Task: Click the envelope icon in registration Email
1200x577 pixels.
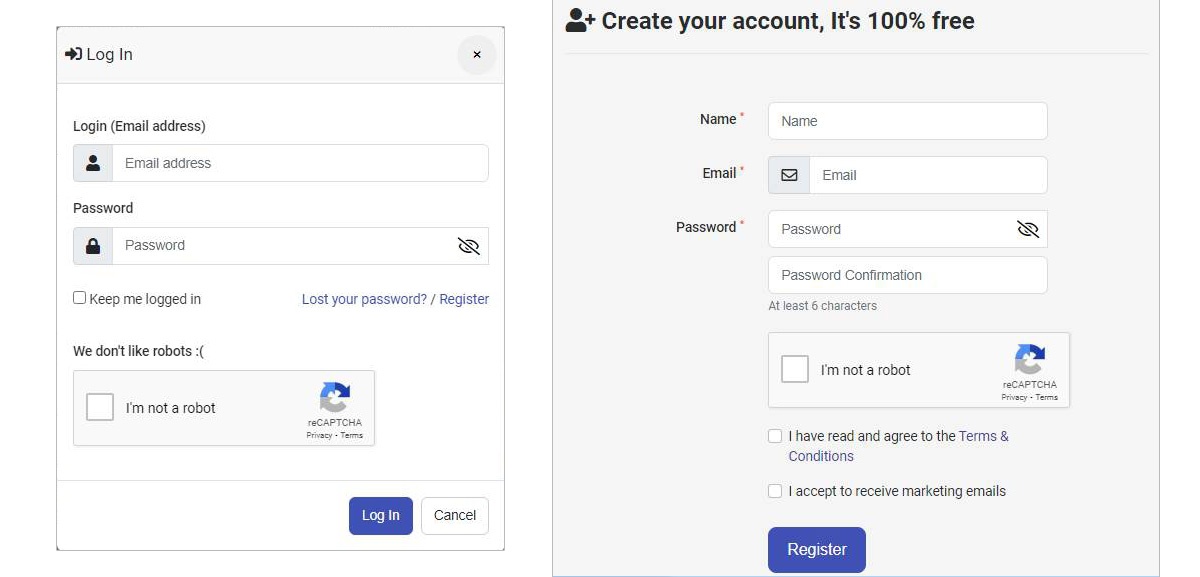Action: (x=789, y=175)
